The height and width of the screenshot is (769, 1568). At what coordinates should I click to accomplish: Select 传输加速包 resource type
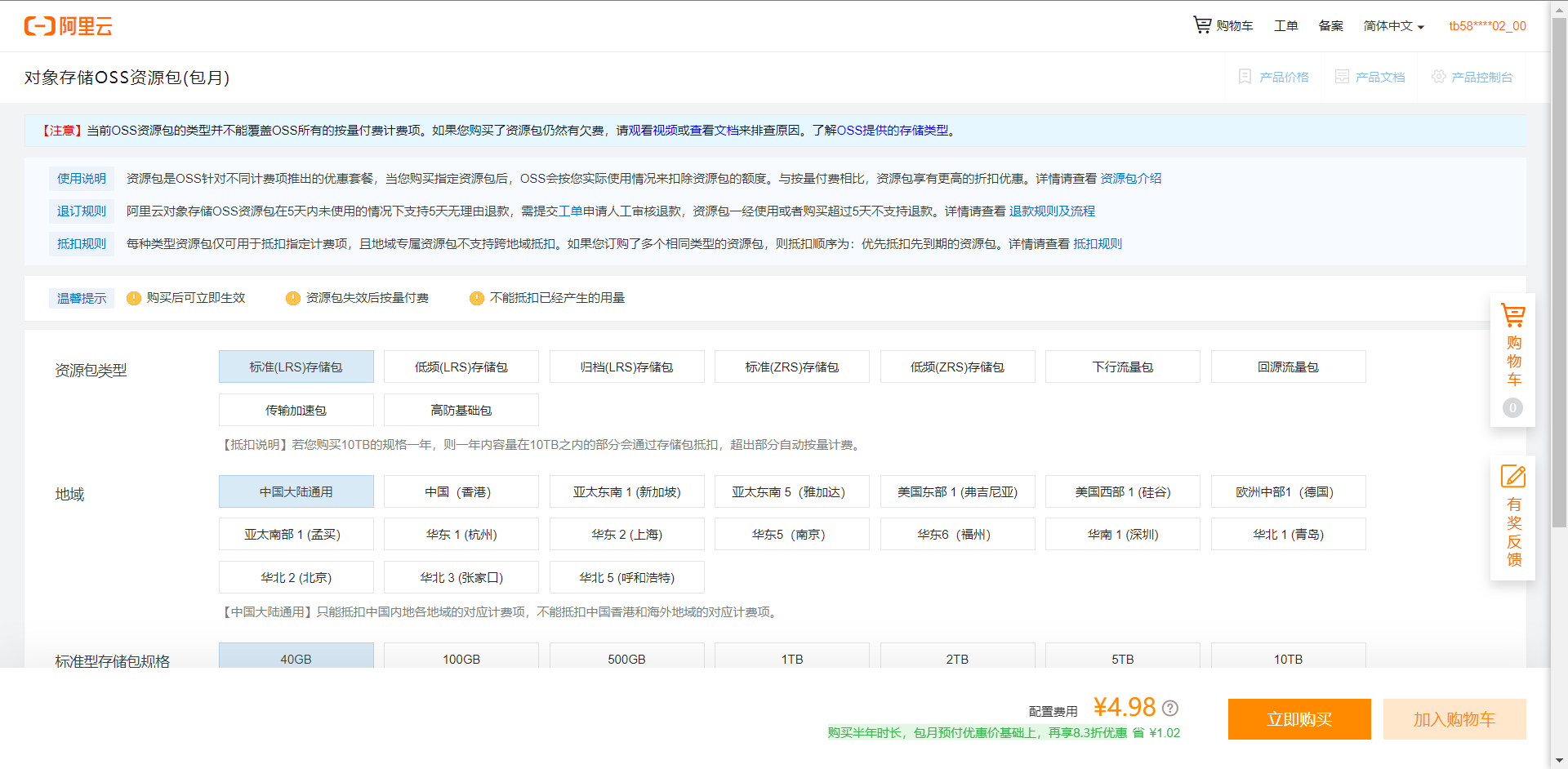coord(296,410)
